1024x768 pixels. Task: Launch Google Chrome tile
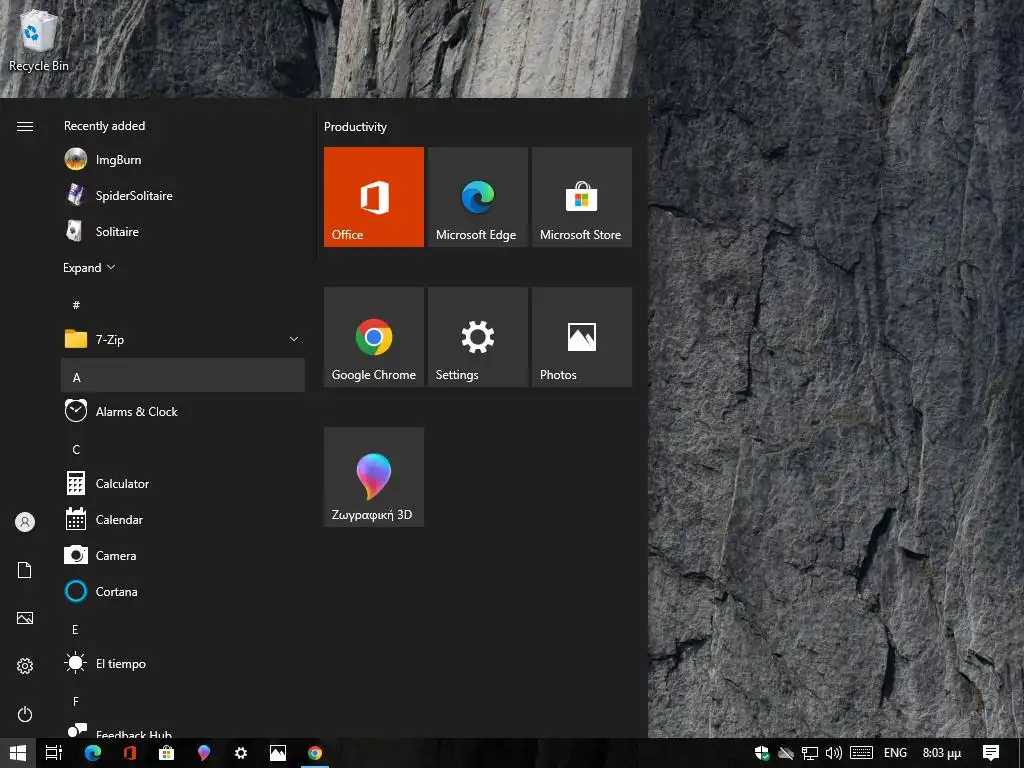374,337
